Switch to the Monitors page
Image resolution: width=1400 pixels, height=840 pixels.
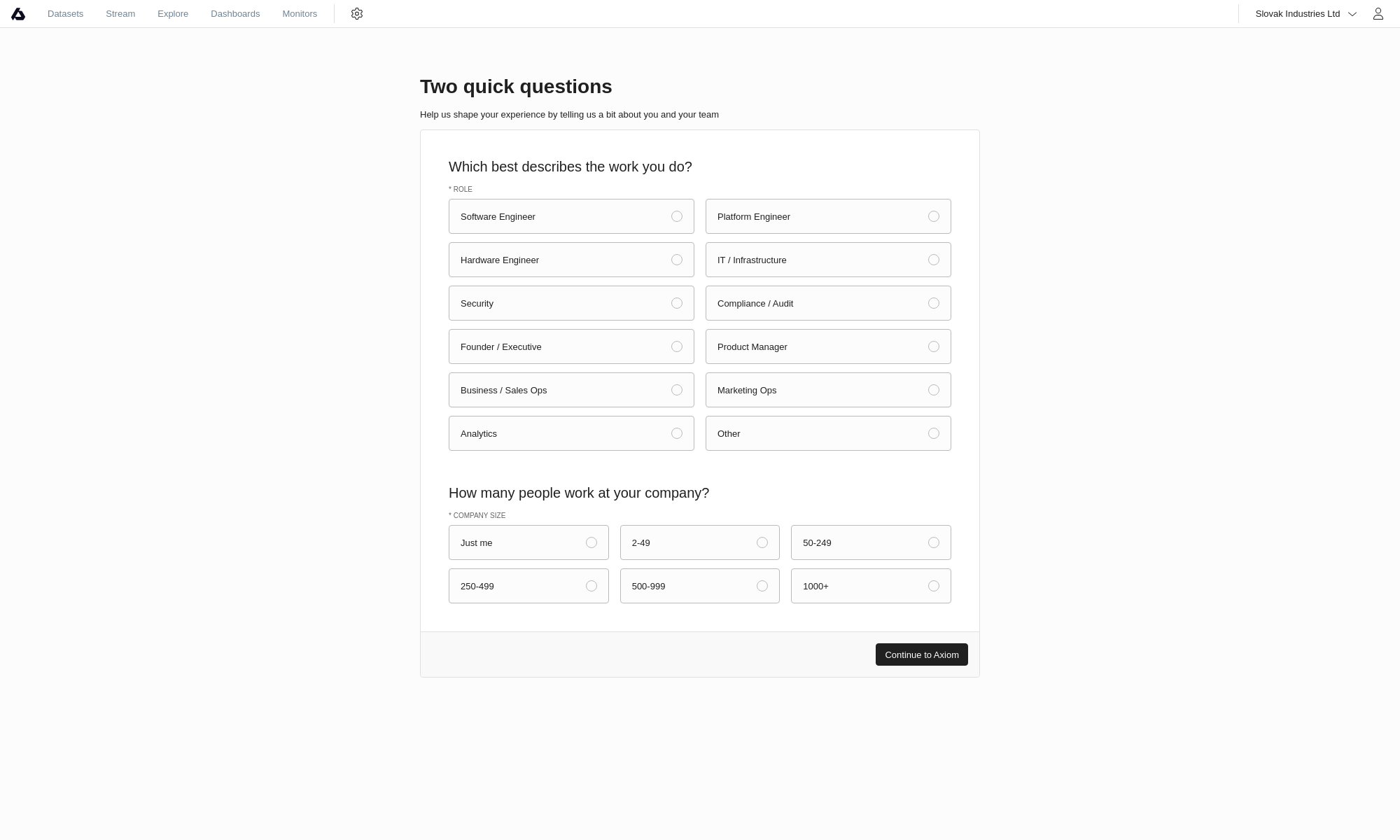[x=300, y=14]
